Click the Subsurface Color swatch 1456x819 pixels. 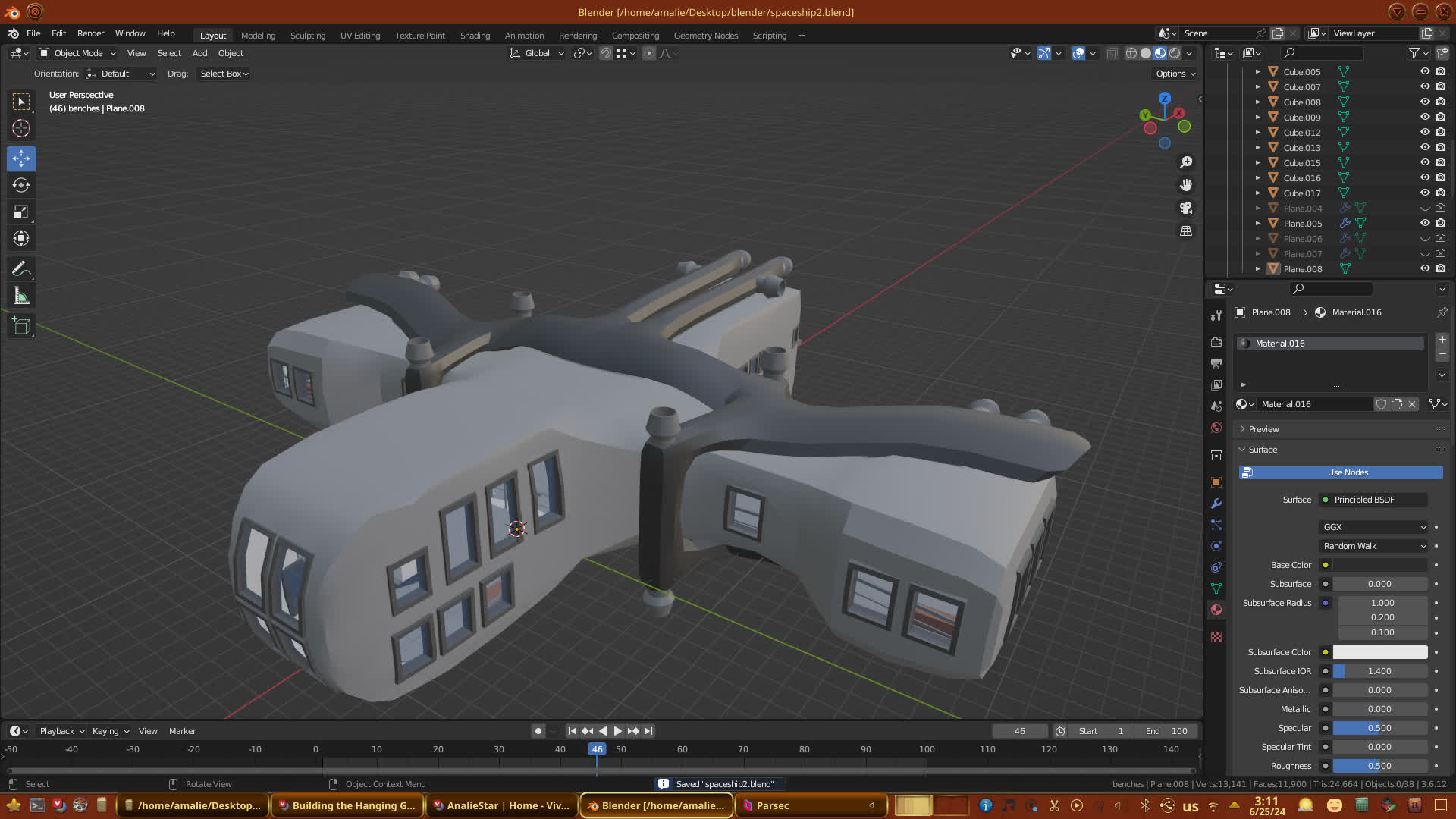[1380, 652]
